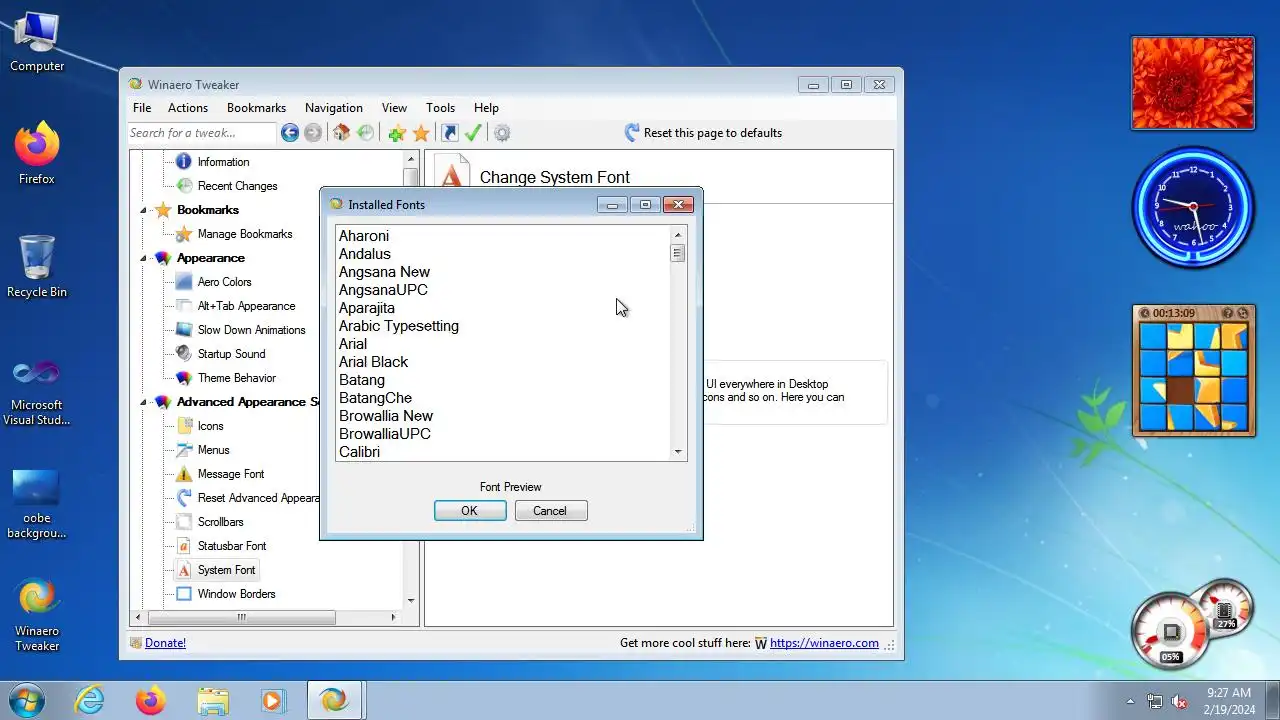Select Message Font tree item
This screenshot has height=720, width=1280.
[x=231, y=474]
